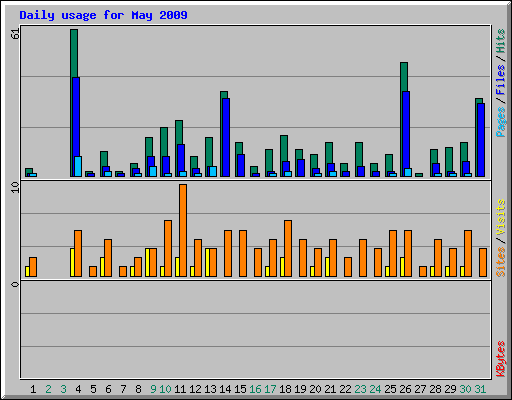Click the yellow "Visits" legend label
512x400 pixels.
click(501, 217)
